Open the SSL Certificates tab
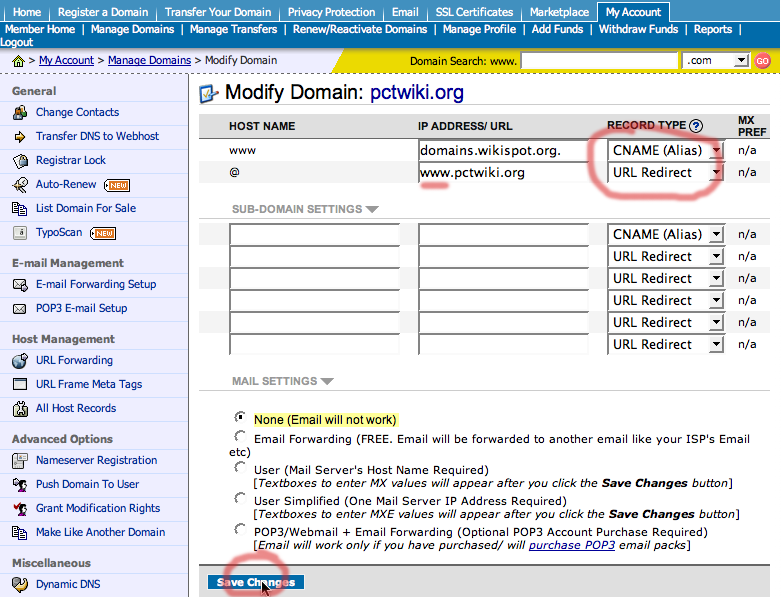Screen dimensions: 781x597 click(x=474, y=12)
